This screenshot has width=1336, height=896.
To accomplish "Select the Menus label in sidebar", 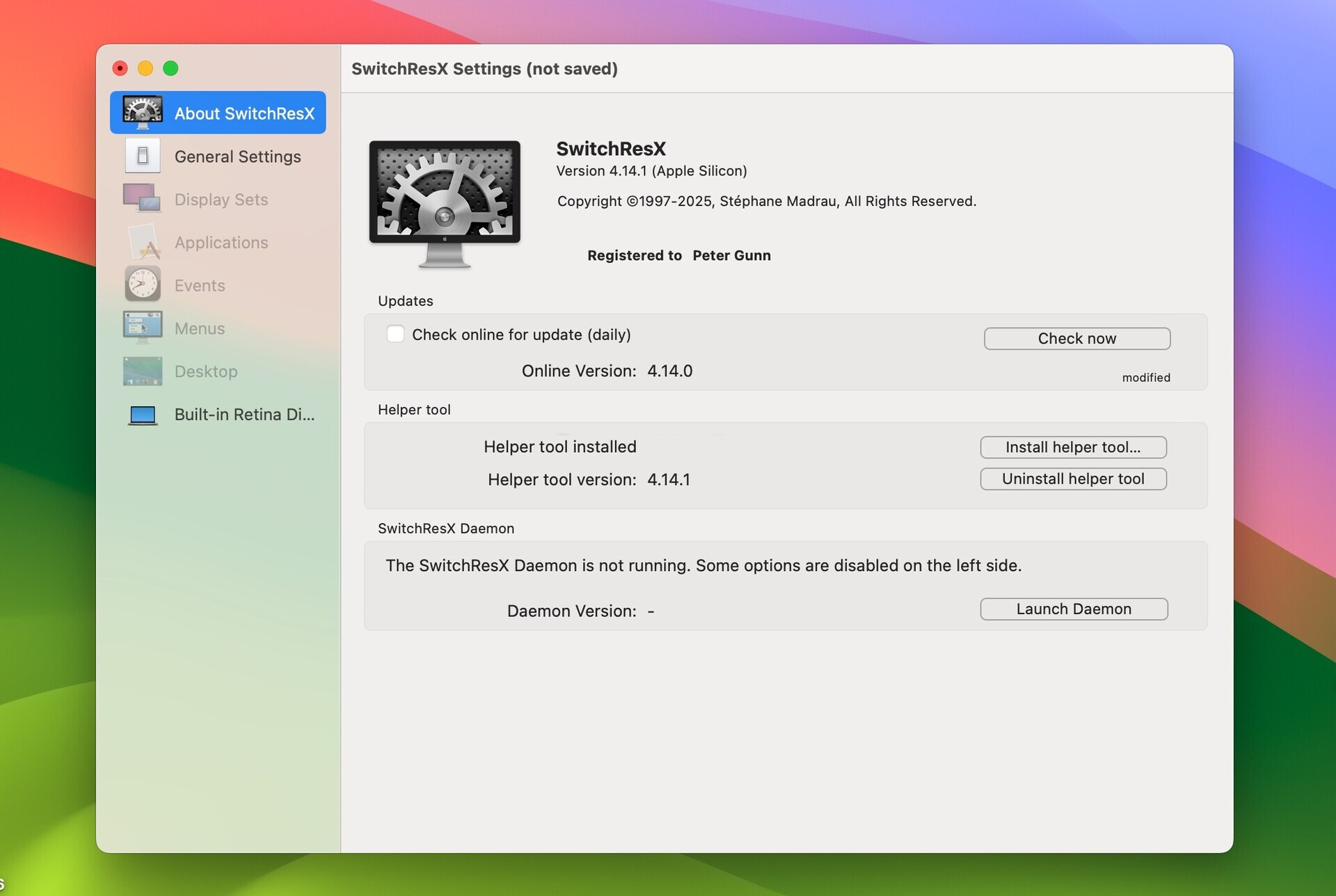I will tap(200, 328).
